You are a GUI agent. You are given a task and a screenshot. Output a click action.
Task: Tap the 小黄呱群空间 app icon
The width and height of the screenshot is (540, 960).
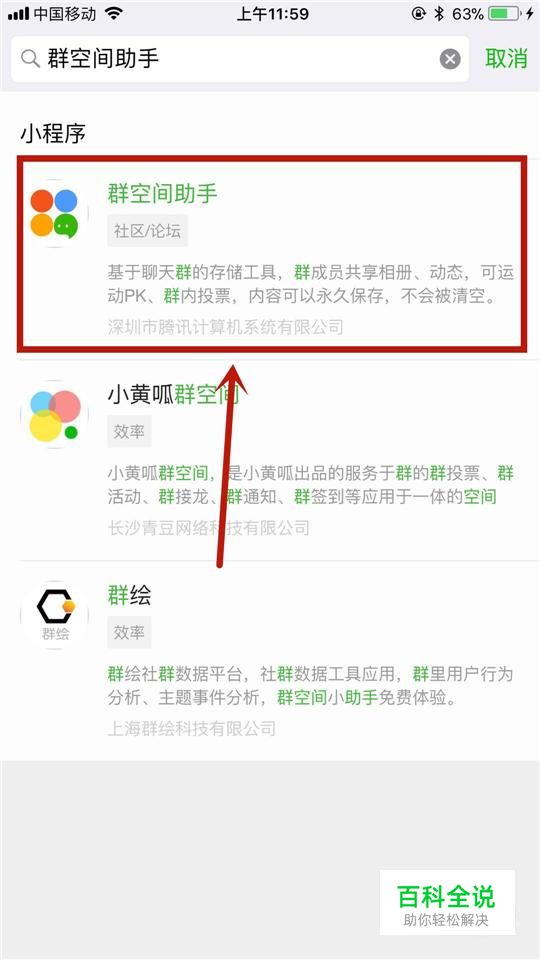(x=54, y=414)
